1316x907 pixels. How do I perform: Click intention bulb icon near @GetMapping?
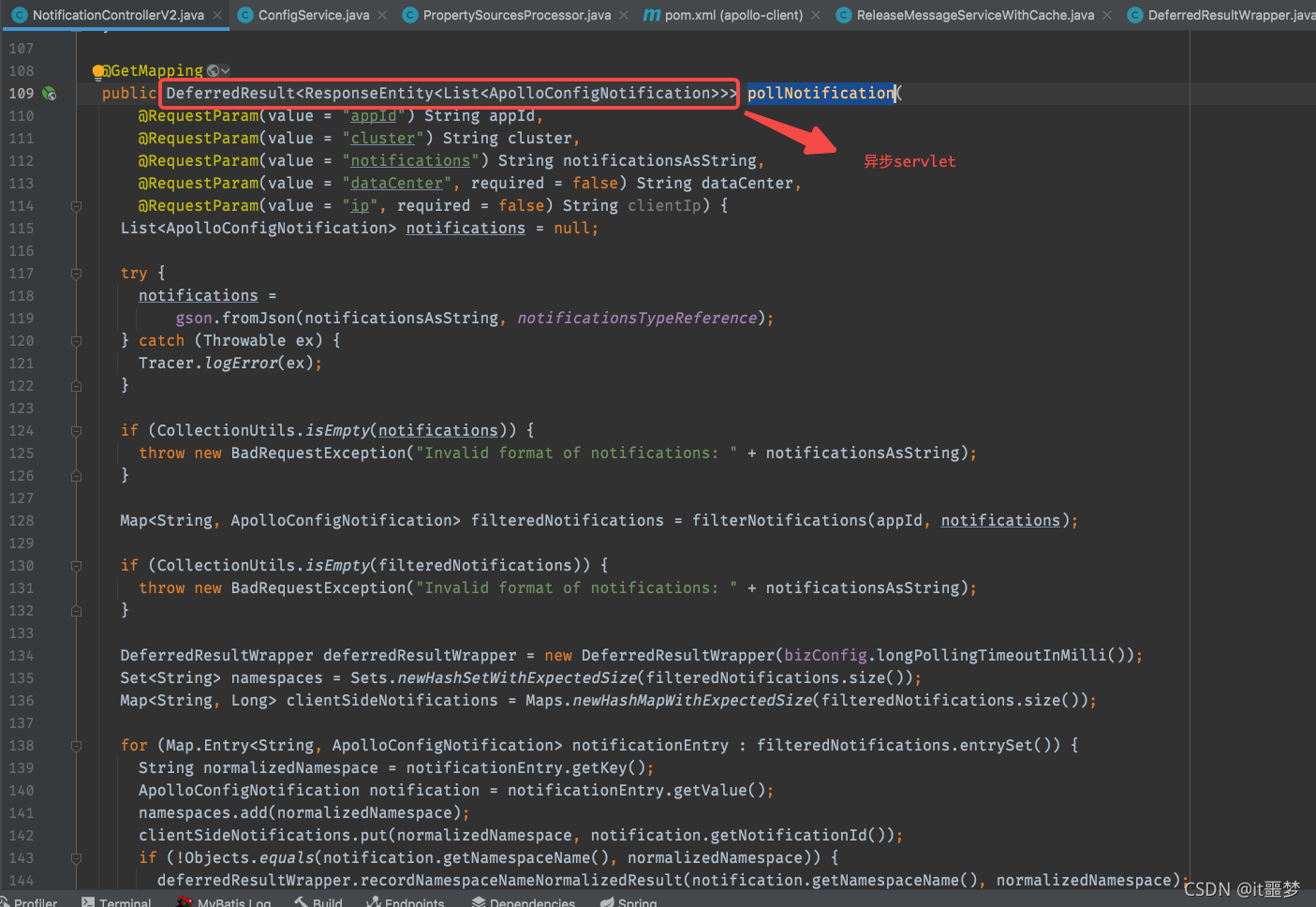(98, 71)
